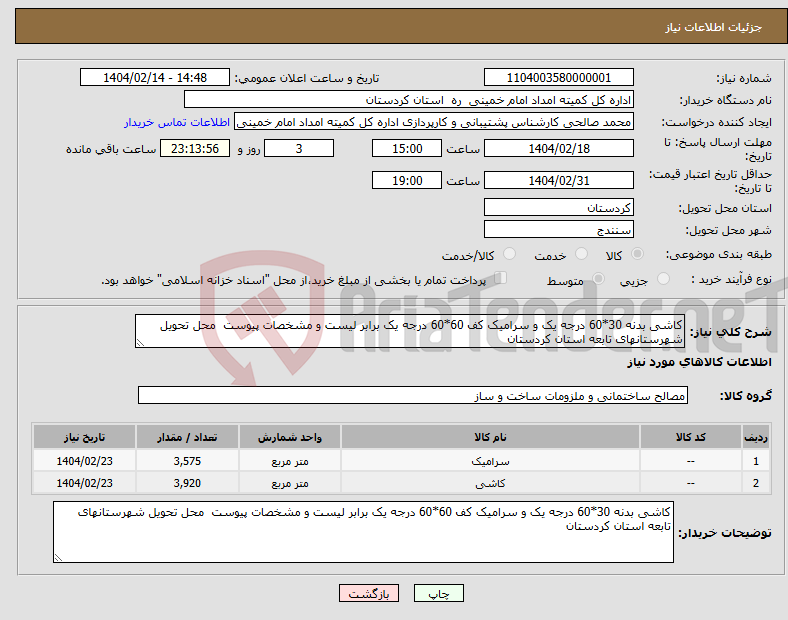Click the چاپ (print) button
Viewport: 788px width, 620px height.
[x=438, y=593]
